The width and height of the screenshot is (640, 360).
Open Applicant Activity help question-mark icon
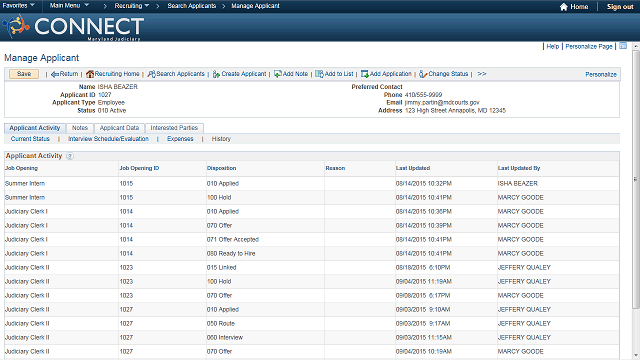coord(70,156)
